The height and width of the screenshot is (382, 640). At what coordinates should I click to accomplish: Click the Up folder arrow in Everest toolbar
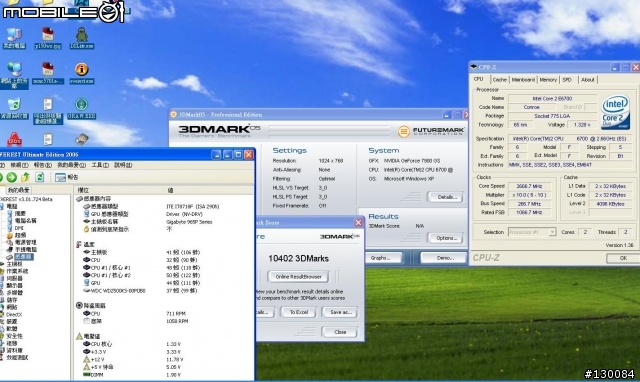point(25,177)
